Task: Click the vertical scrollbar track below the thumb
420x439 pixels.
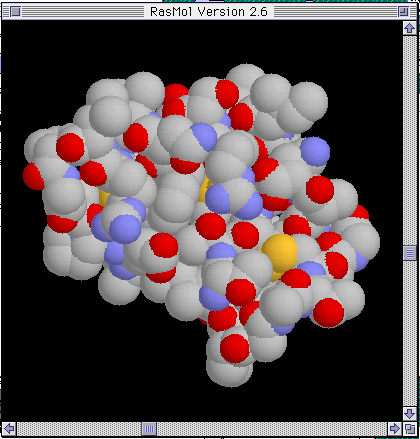Action: click(410, 333)
